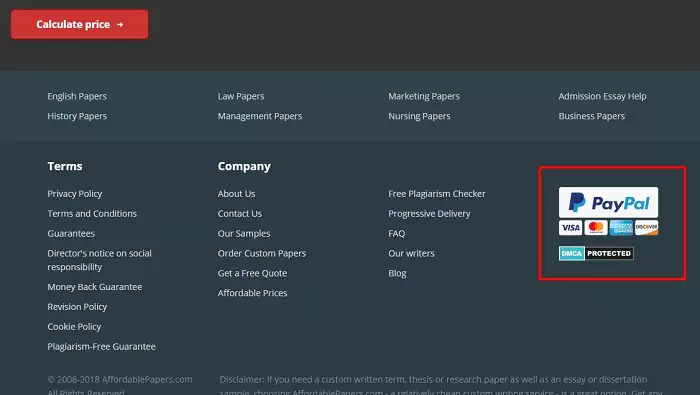Viewport: 700px width, 395px height.
Task: Click the Mastercard card icon
Action: (596, 228)
